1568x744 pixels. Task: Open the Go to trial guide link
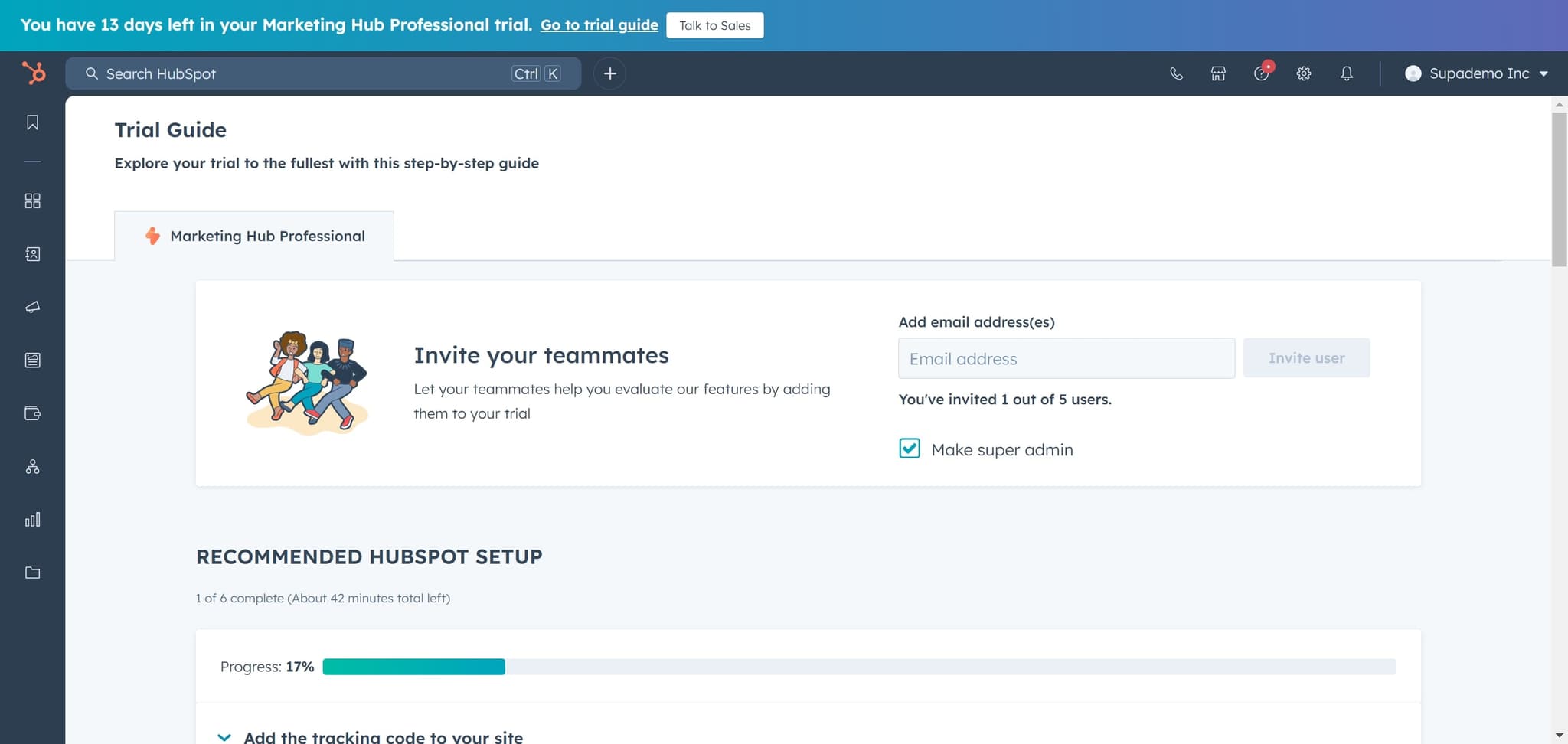click(x=599, y=24)
